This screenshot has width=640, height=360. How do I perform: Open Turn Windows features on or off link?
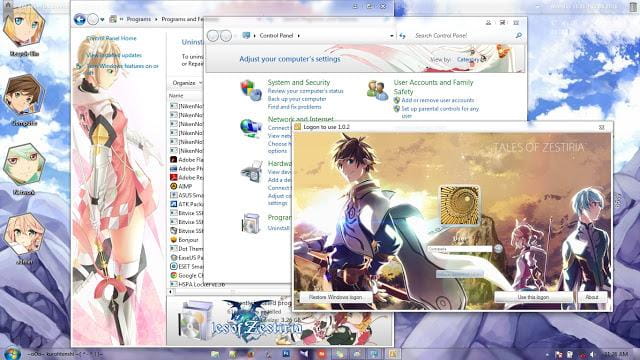122,69
